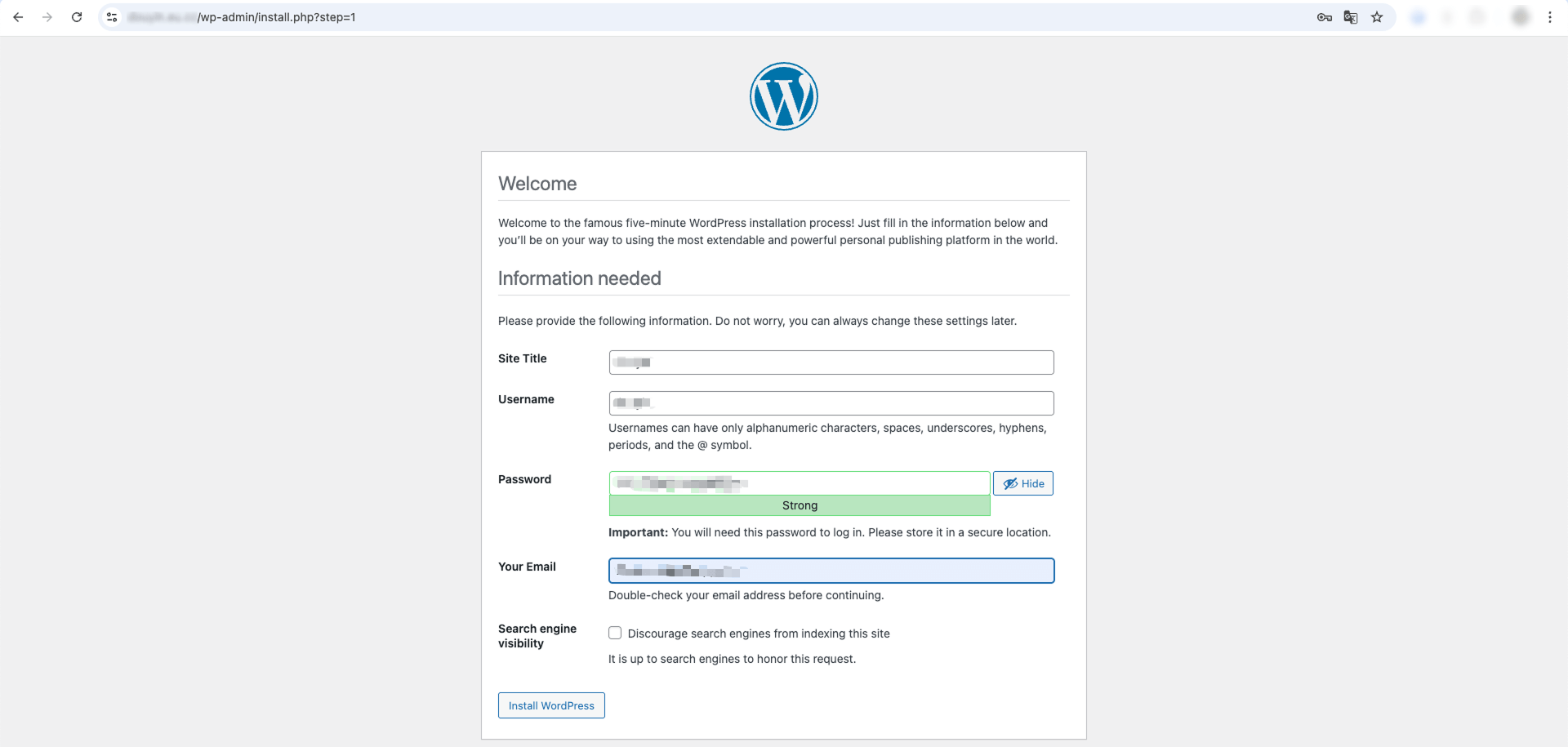
Task: Click the Welcome heading
Action: [537, 184]
